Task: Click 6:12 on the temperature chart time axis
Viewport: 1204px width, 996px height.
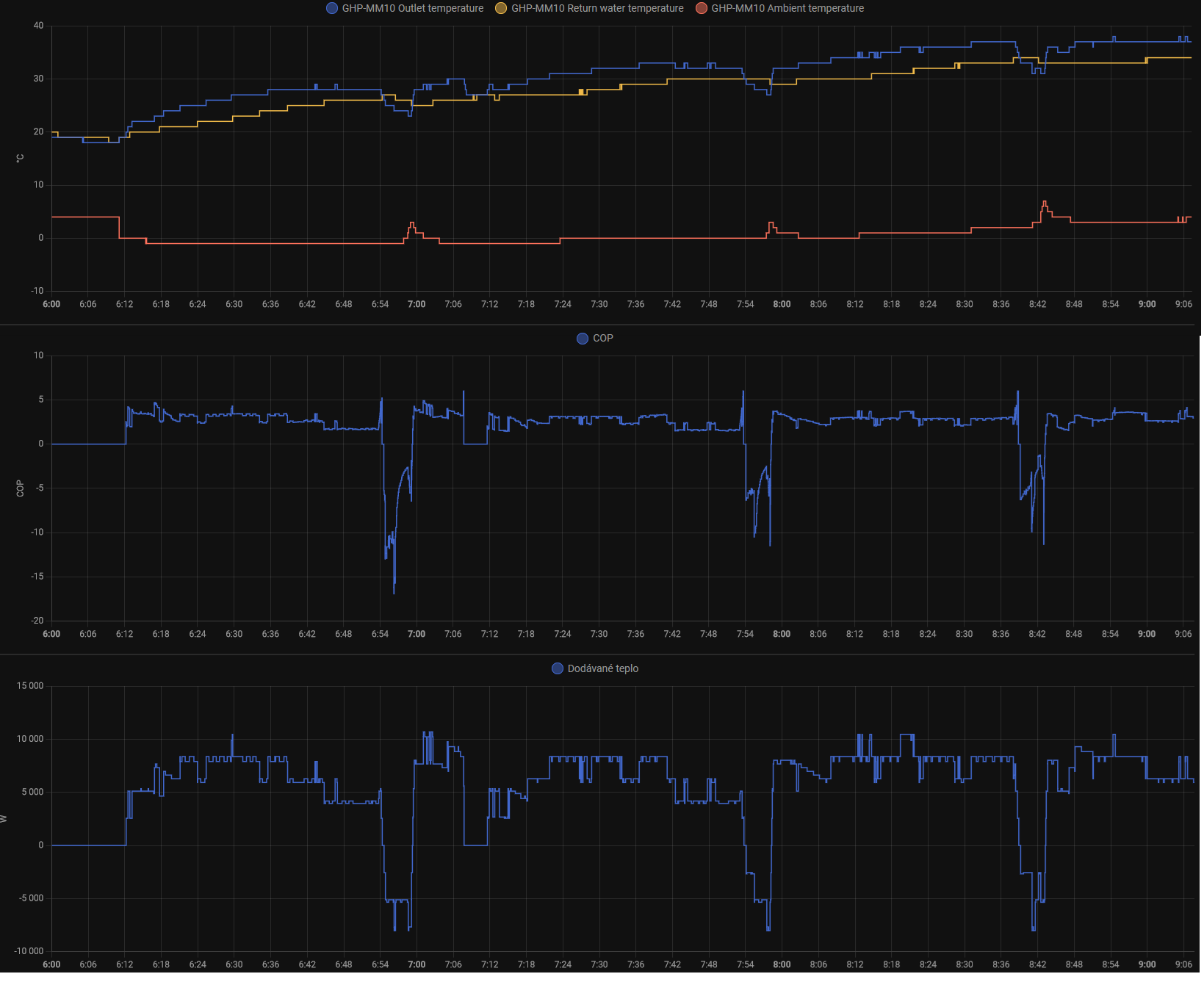Action: [124, 304]
